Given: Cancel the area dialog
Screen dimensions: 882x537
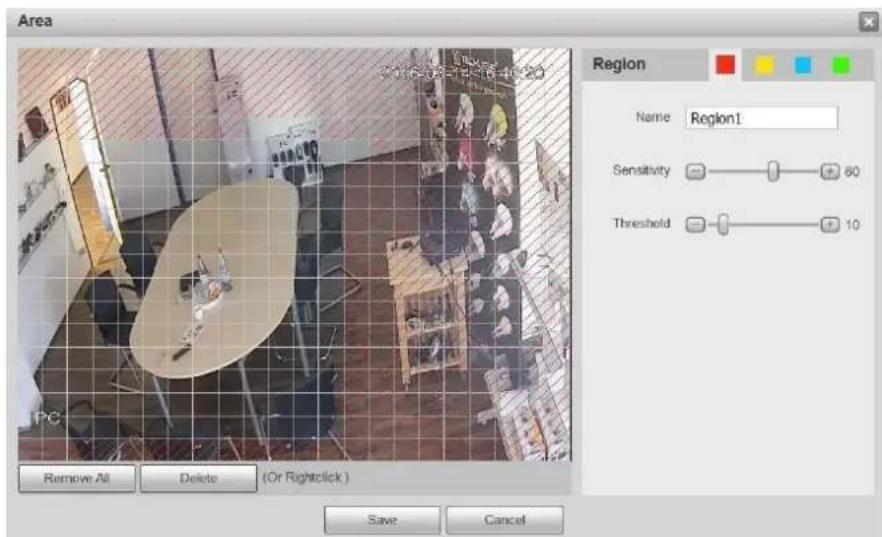Looking at the screenshot, I should [x=505, y=520].
